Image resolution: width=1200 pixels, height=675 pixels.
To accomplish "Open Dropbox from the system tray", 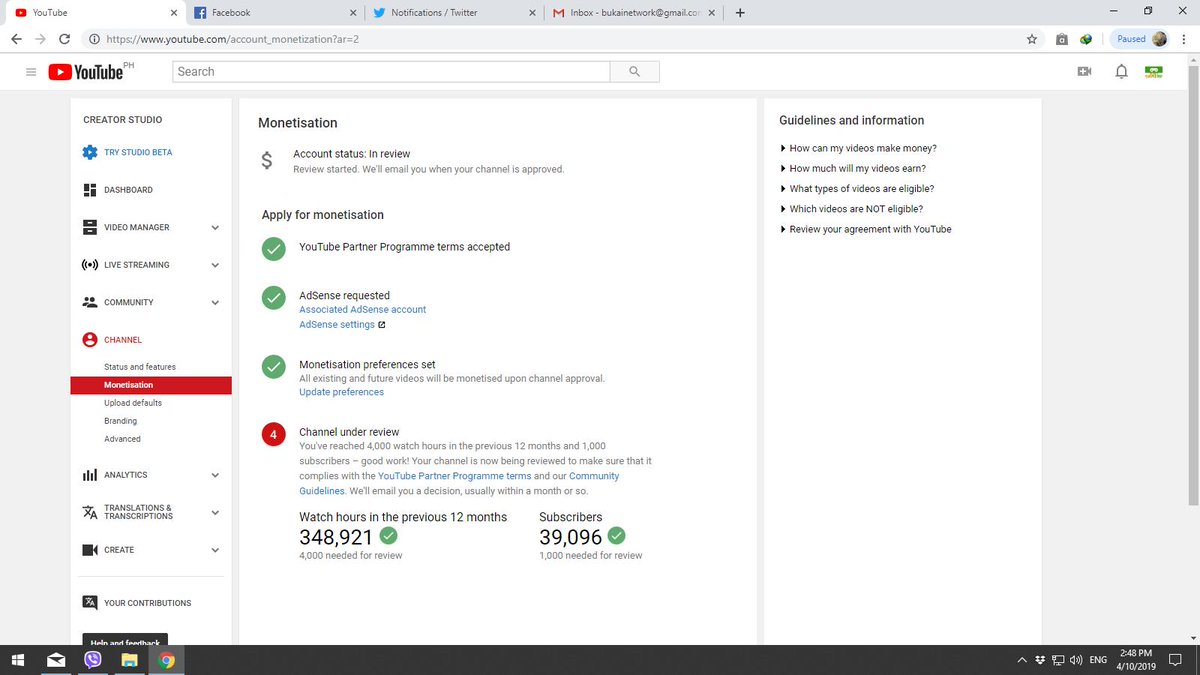I will pyautogui.click(x=1040, y=660).
